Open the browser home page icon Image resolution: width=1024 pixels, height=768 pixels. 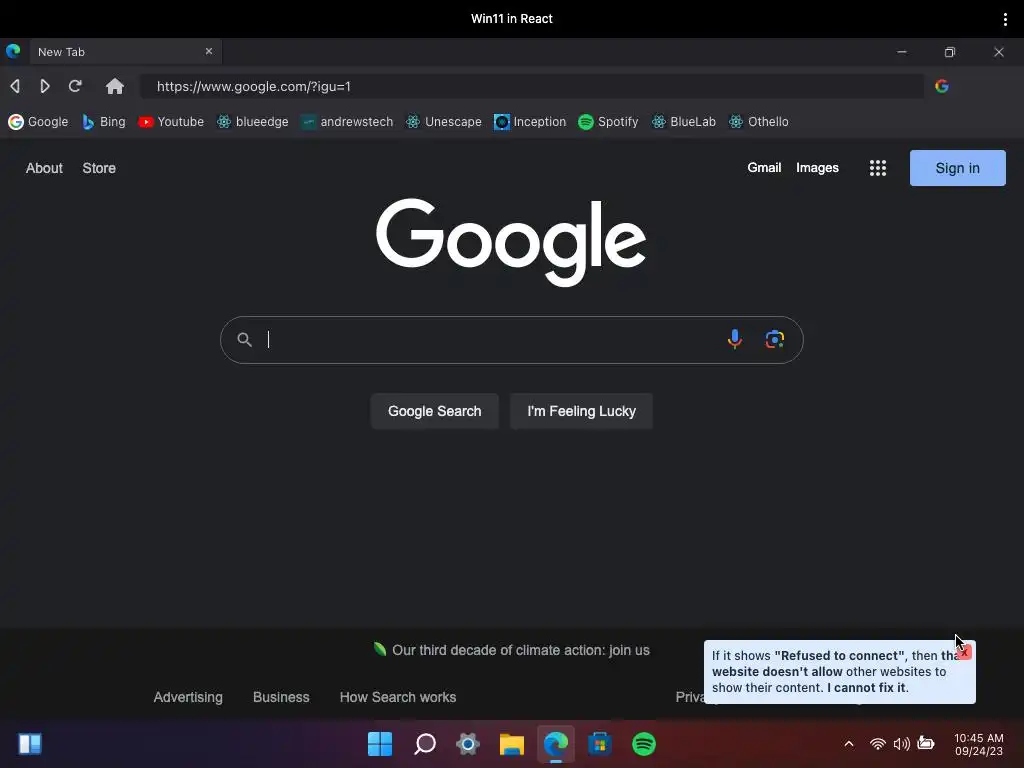115,86
